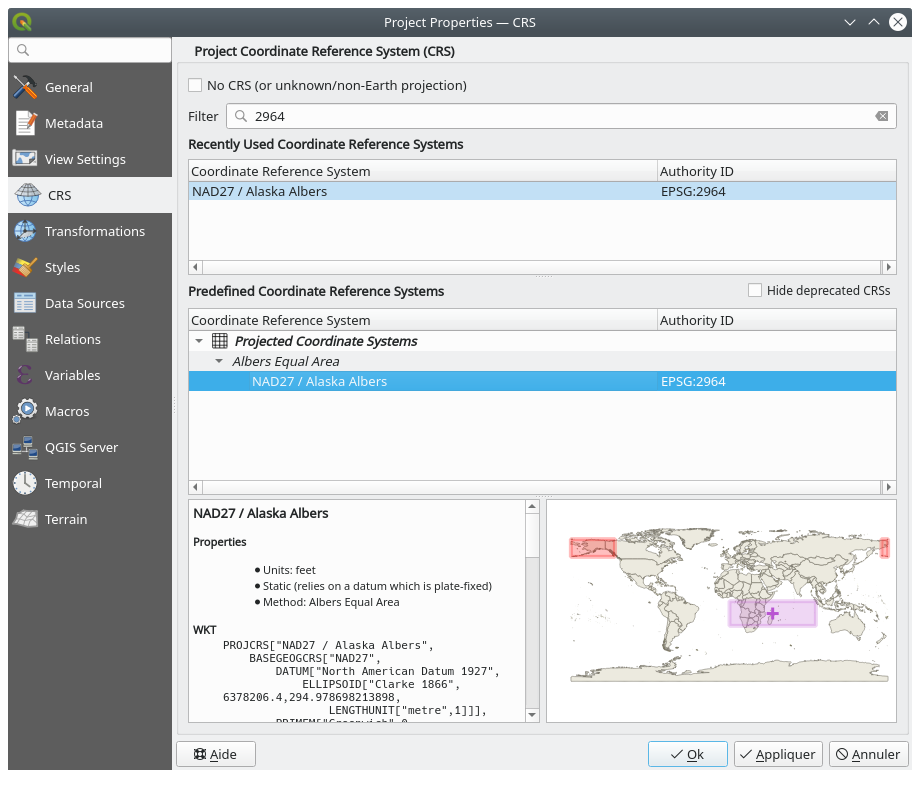This screenshot has height=788, width=920.
Task: Open the Data Sources section
Action: point(85,303)
